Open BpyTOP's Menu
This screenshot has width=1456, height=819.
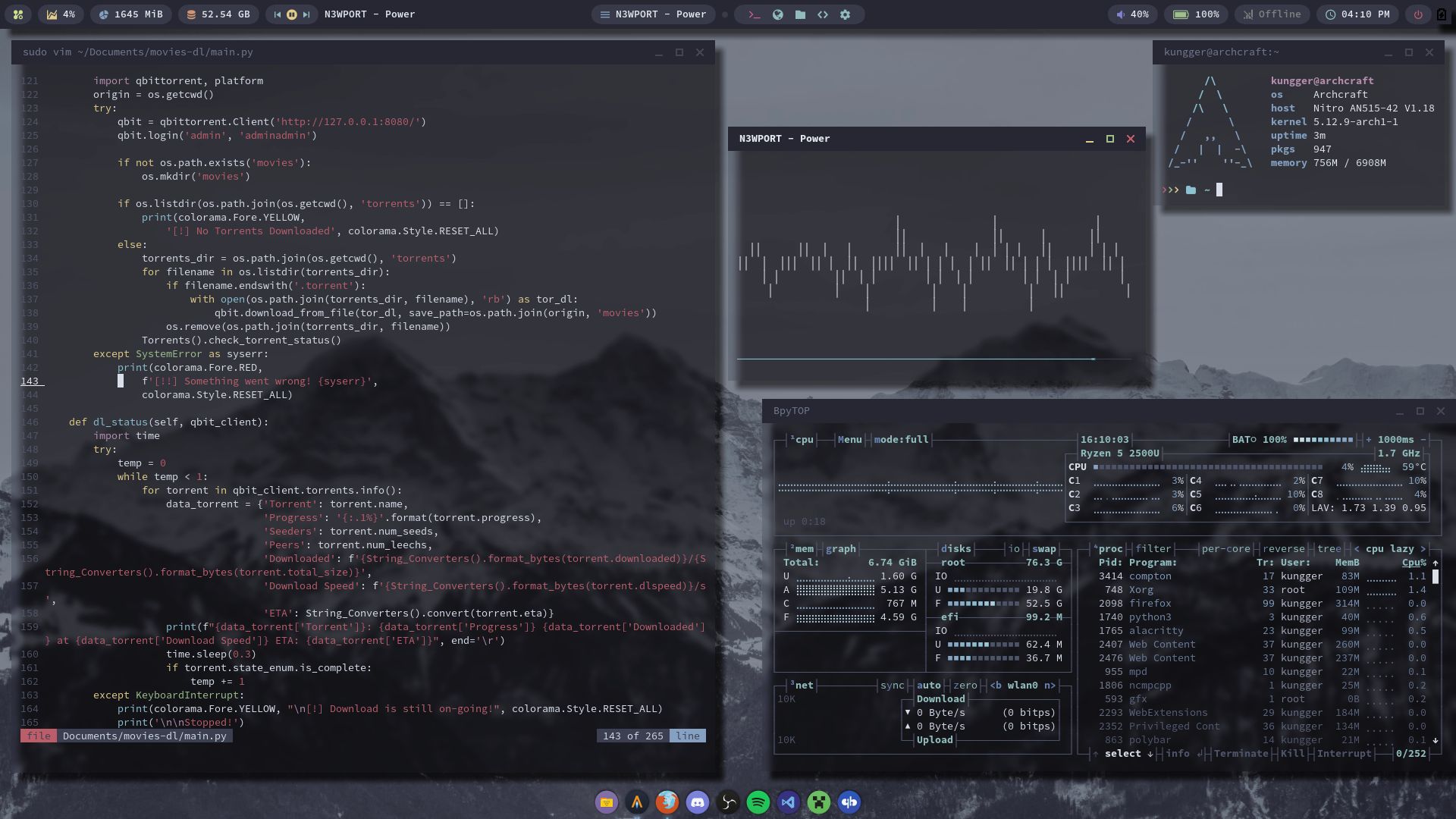(x=849, y=439)
